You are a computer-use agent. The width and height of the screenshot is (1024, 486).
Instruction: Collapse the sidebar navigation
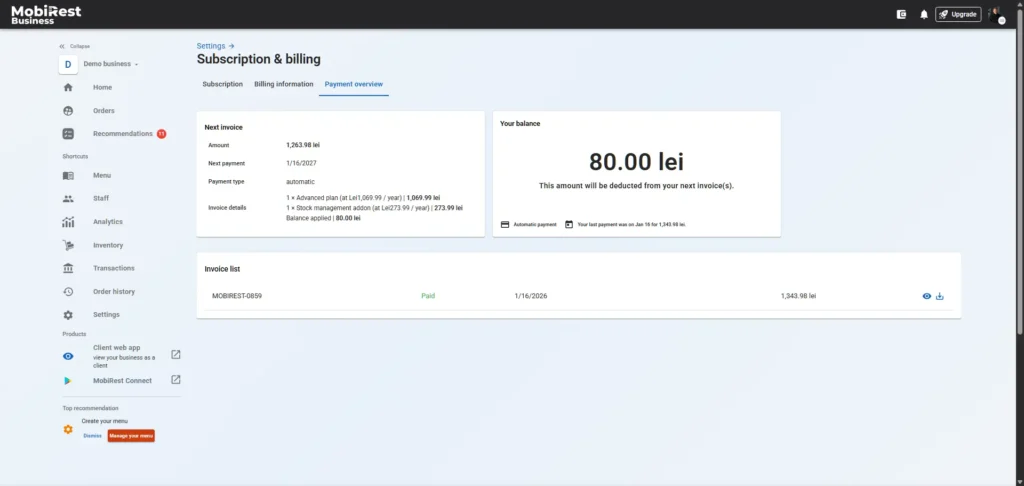(x=76, y=46)
